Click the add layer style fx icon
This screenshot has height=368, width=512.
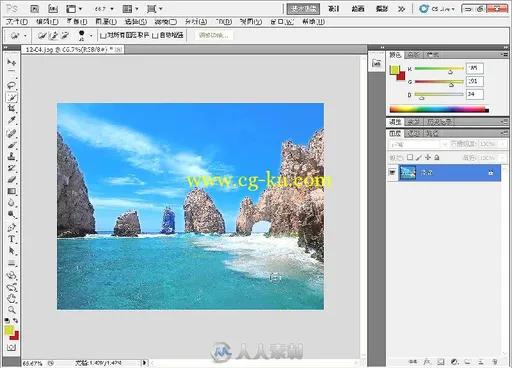click(427, 361)
